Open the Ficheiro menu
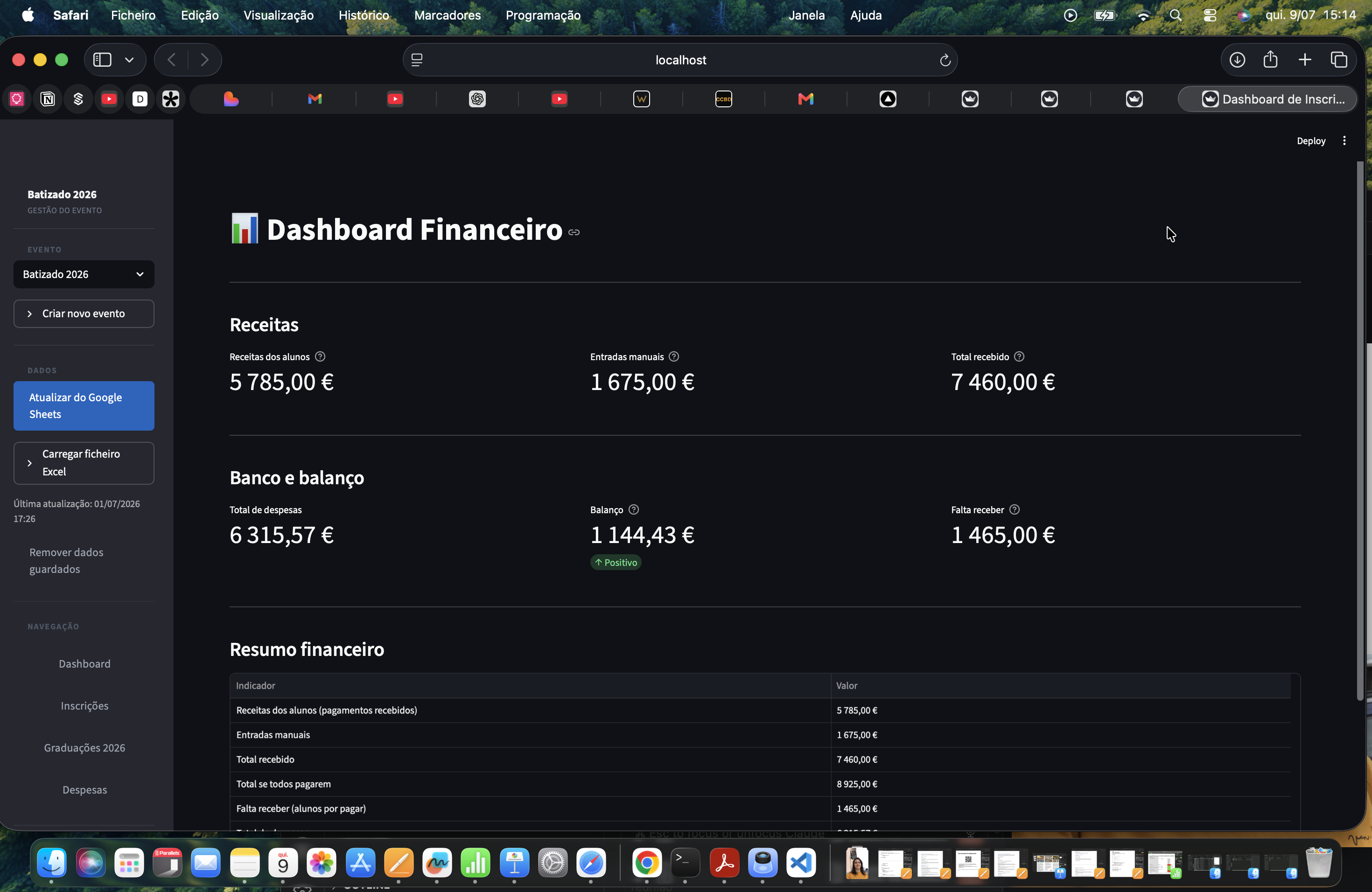This screenshot has width=1372, height=892. tap(133, 15)
